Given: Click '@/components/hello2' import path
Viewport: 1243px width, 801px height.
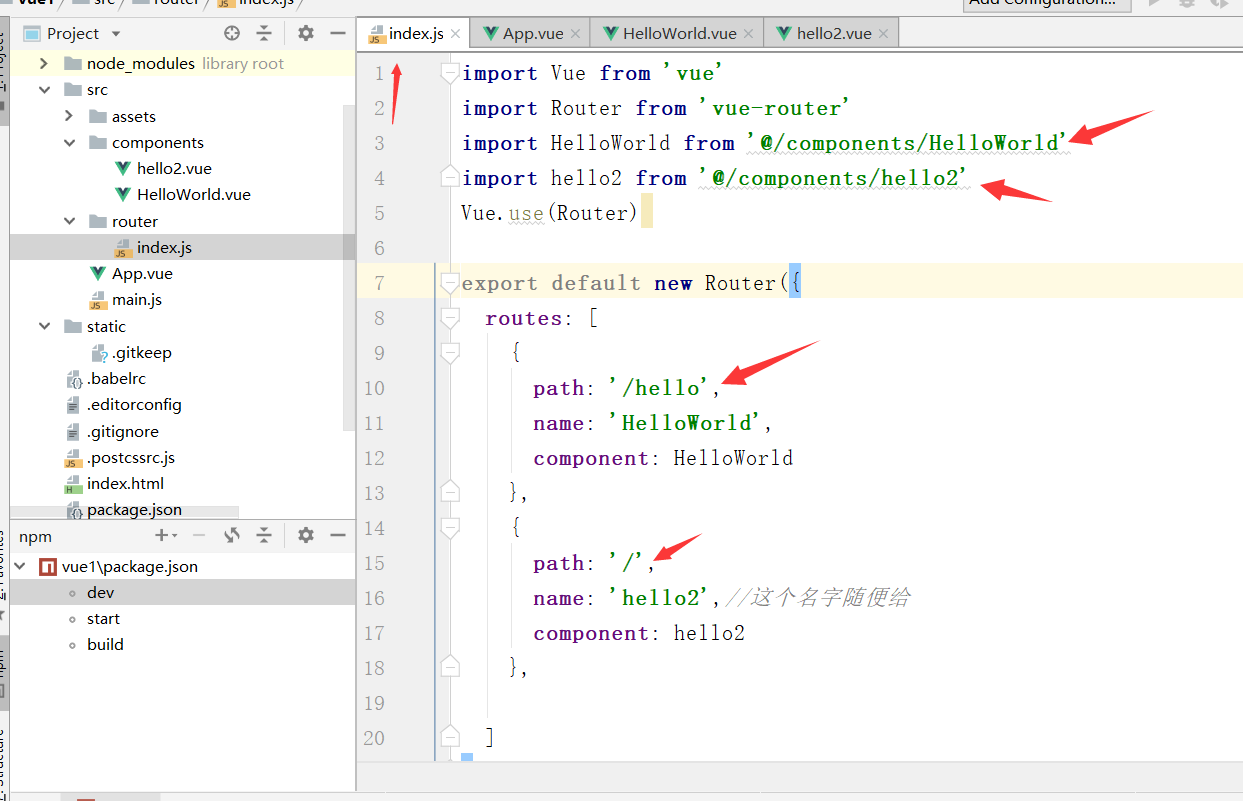Looking at the screenshot, I should (x=833, y=178).
